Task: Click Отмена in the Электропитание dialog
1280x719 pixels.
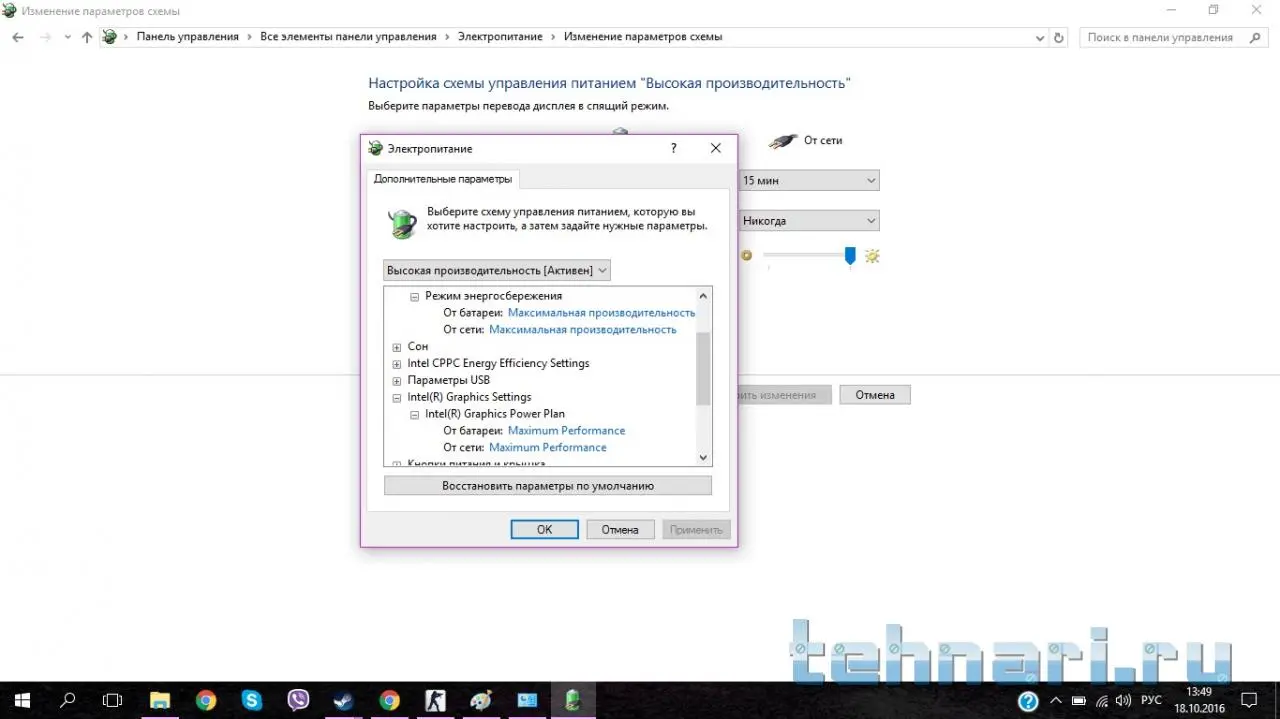Action: pos(620,530)
